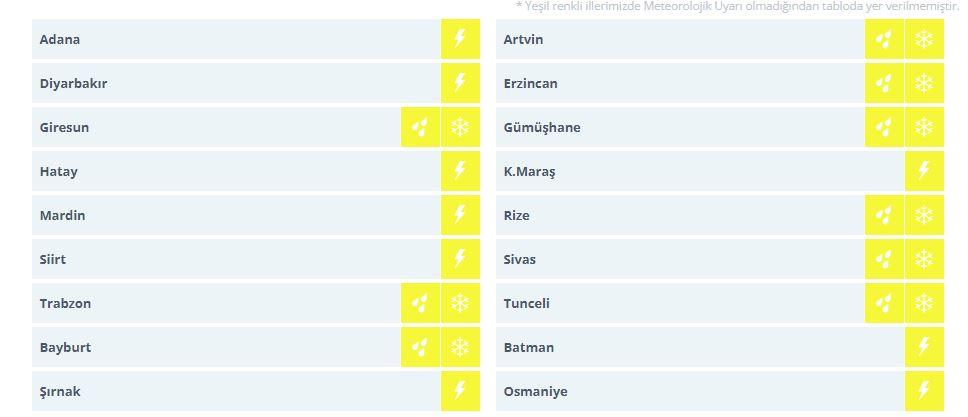Click the thunderstorm icon for Adana
Screen dimensions: 968x417
pyautogui.click(x=460, y=39)
